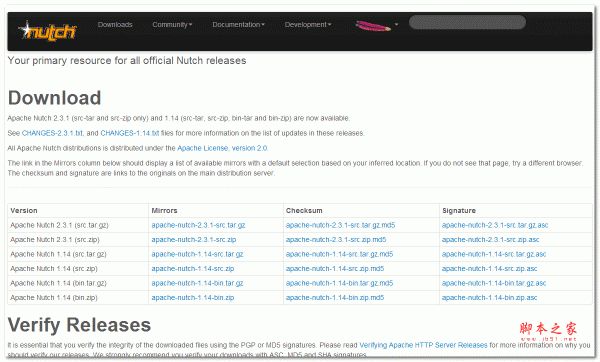Open Verifying Apache HTTP Server Releases link
Viewport: 600px width, 362px height.
click(424, 345)
